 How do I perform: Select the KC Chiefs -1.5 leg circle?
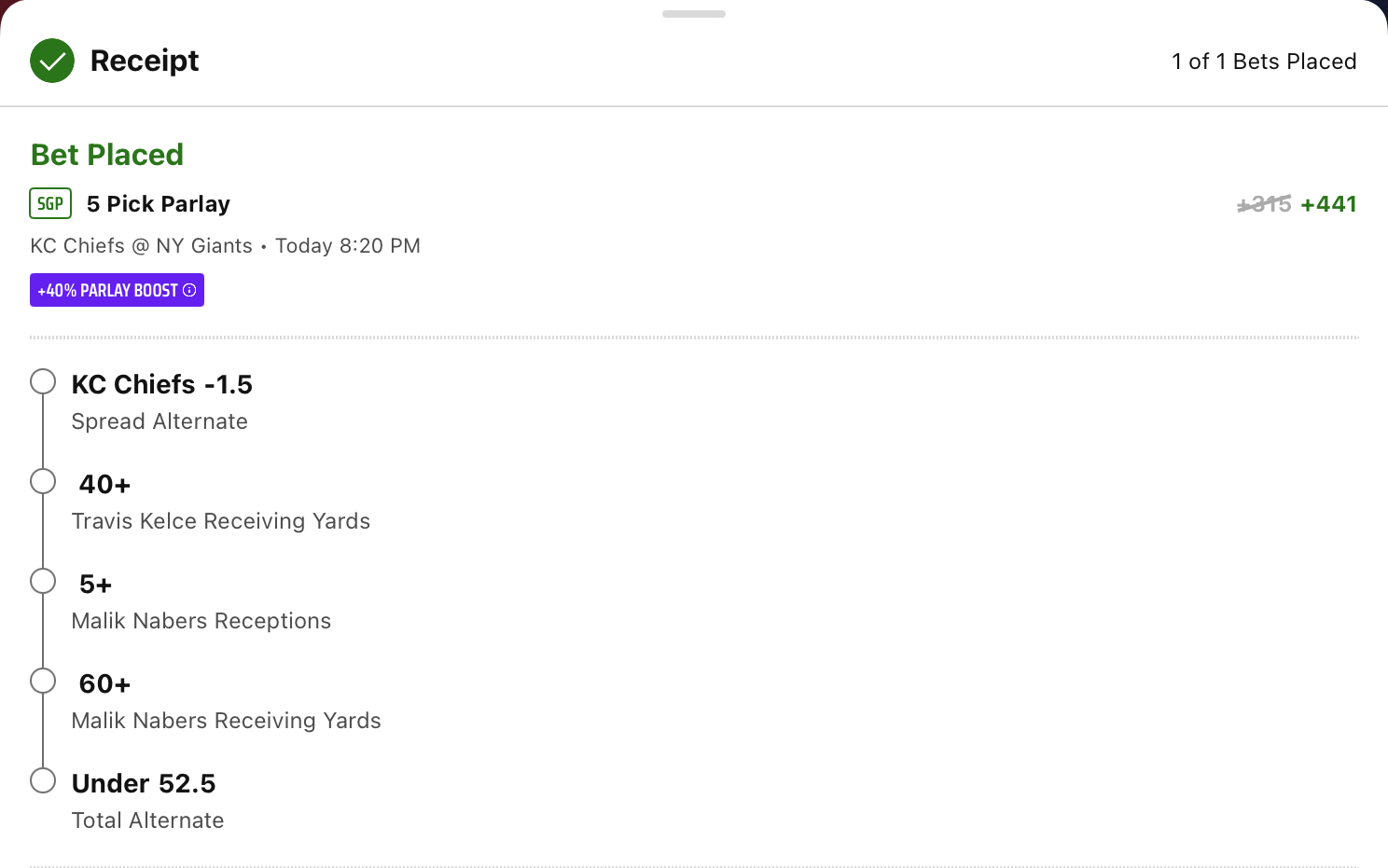point(43,381)
